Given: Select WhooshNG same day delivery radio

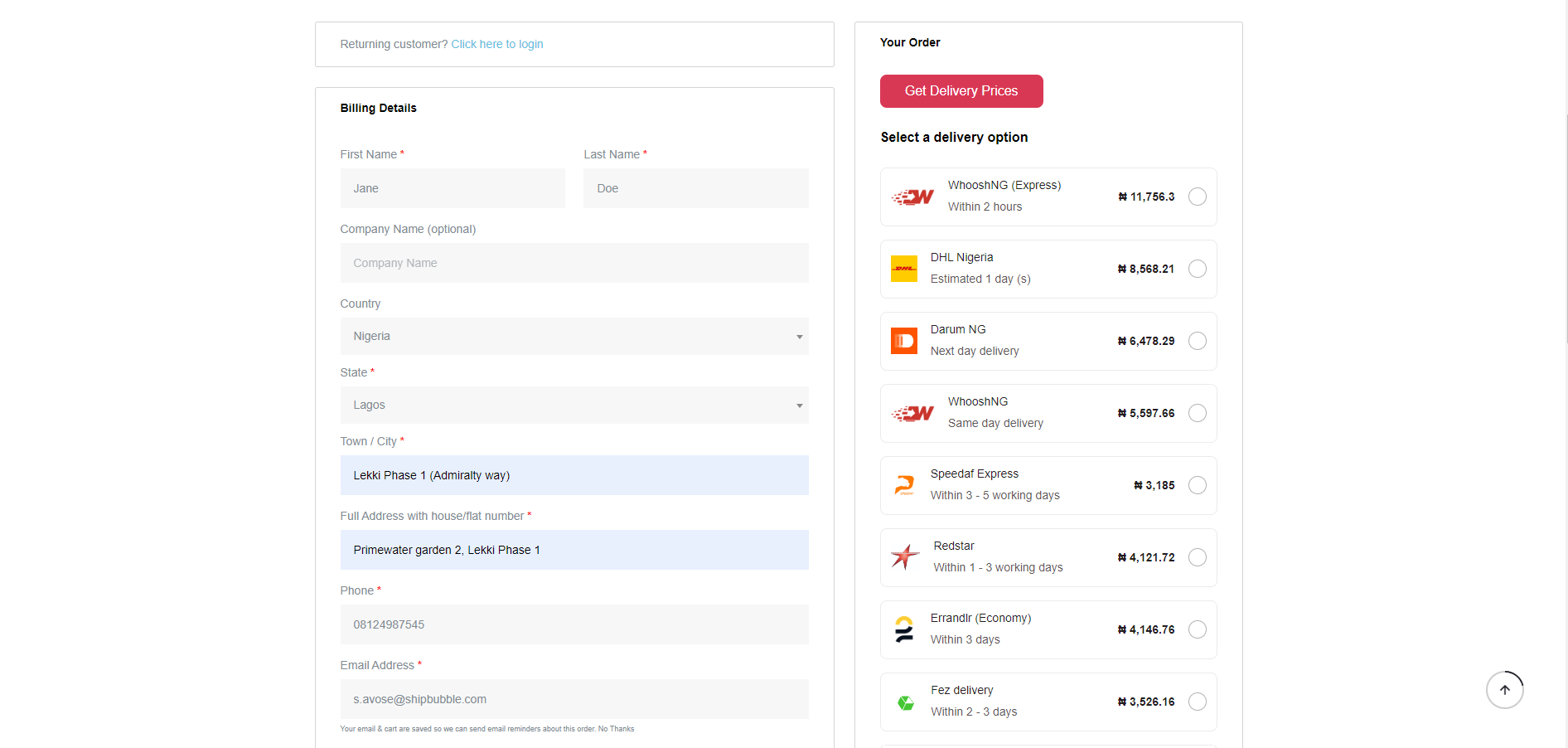Looking at the screenshot, I should pyautogui.click(x=1198, y=413).
